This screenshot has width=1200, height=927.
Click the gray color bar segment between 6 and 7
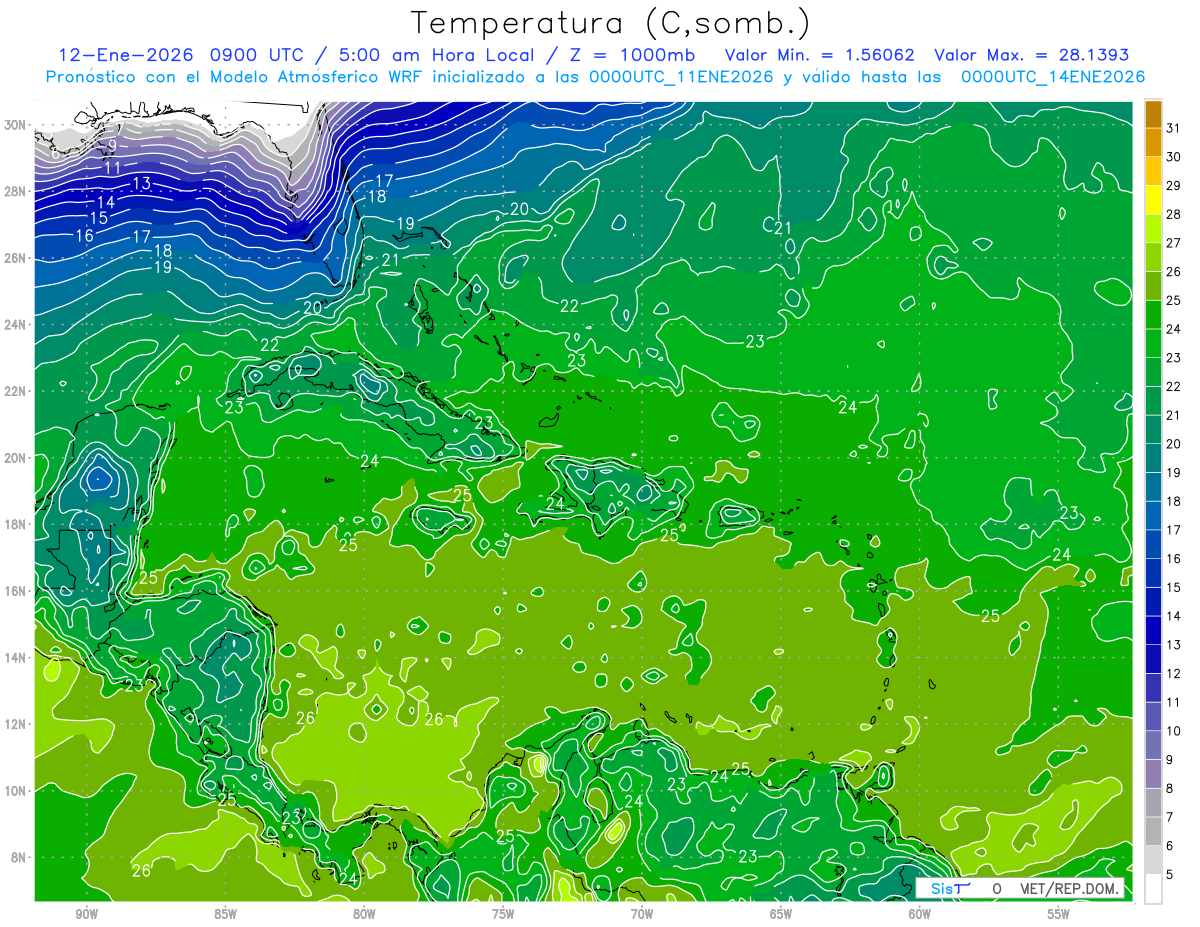(1153, 831)
